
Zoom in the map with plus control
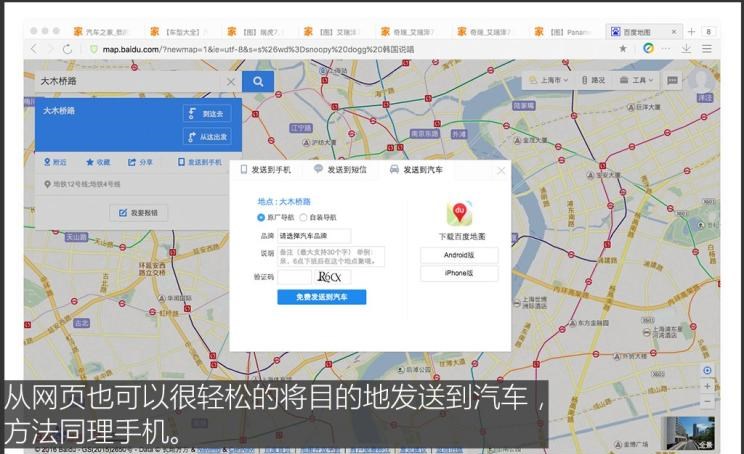707,386
